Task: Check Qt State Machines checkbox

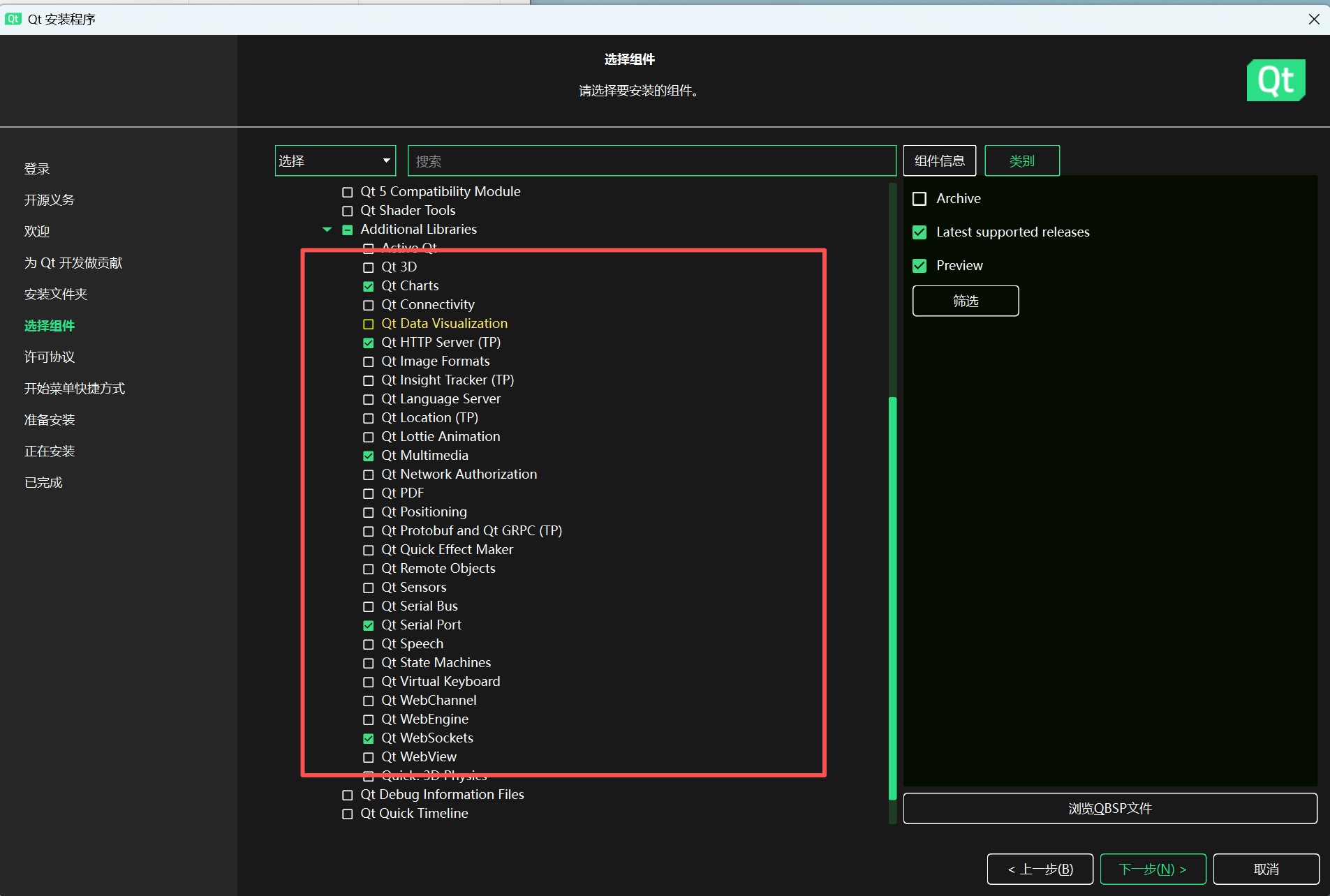Action: coord(368,663)
